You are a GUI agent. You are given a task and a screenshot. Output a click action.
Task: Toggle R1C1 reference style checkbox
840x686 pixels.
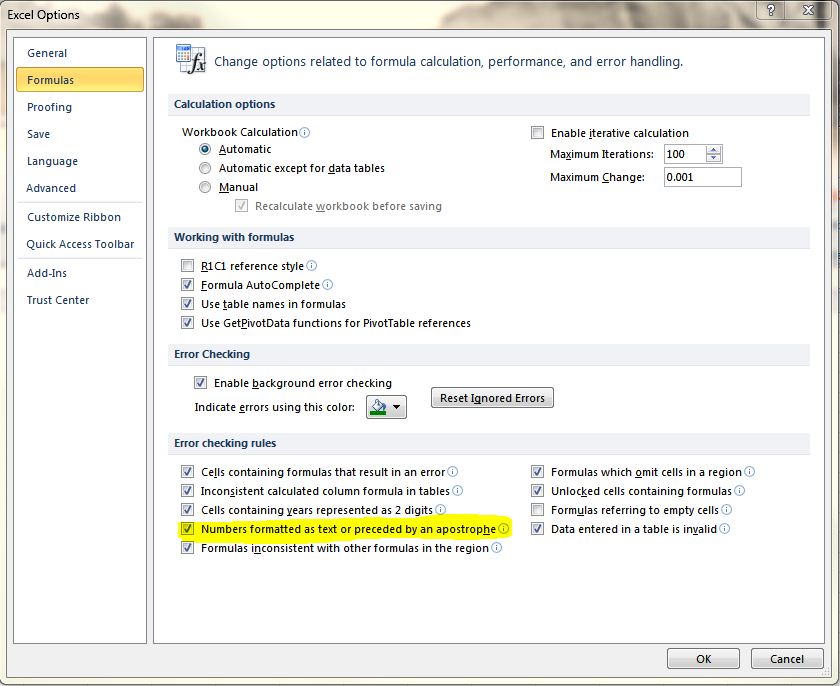[x=187, y=267]
